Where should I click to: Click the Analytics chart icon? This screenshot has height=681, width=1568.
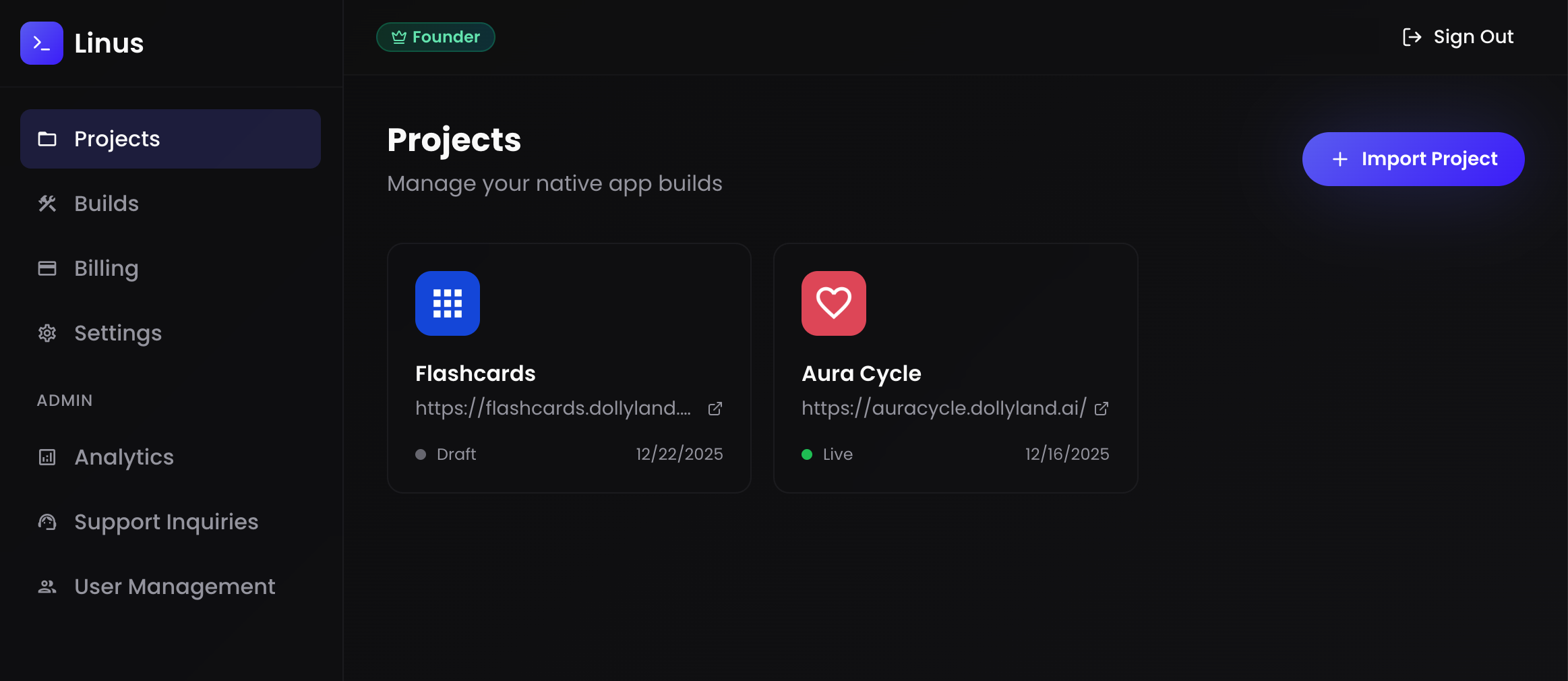[x=47, y=457]
